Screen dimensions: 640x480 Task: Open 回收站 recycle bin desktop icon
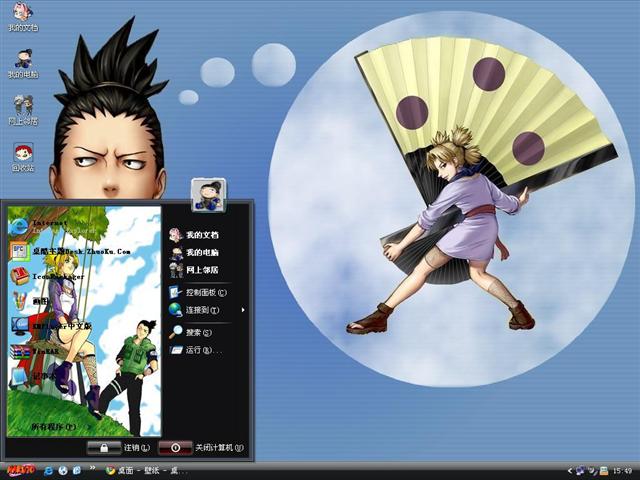[x=23, y=157]
